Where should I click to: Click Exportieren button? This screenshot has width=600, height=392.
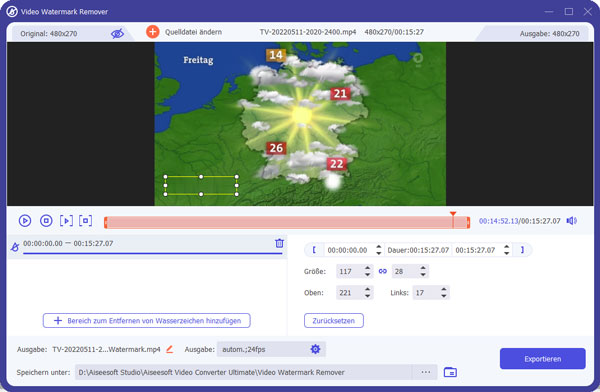[543, 359]
